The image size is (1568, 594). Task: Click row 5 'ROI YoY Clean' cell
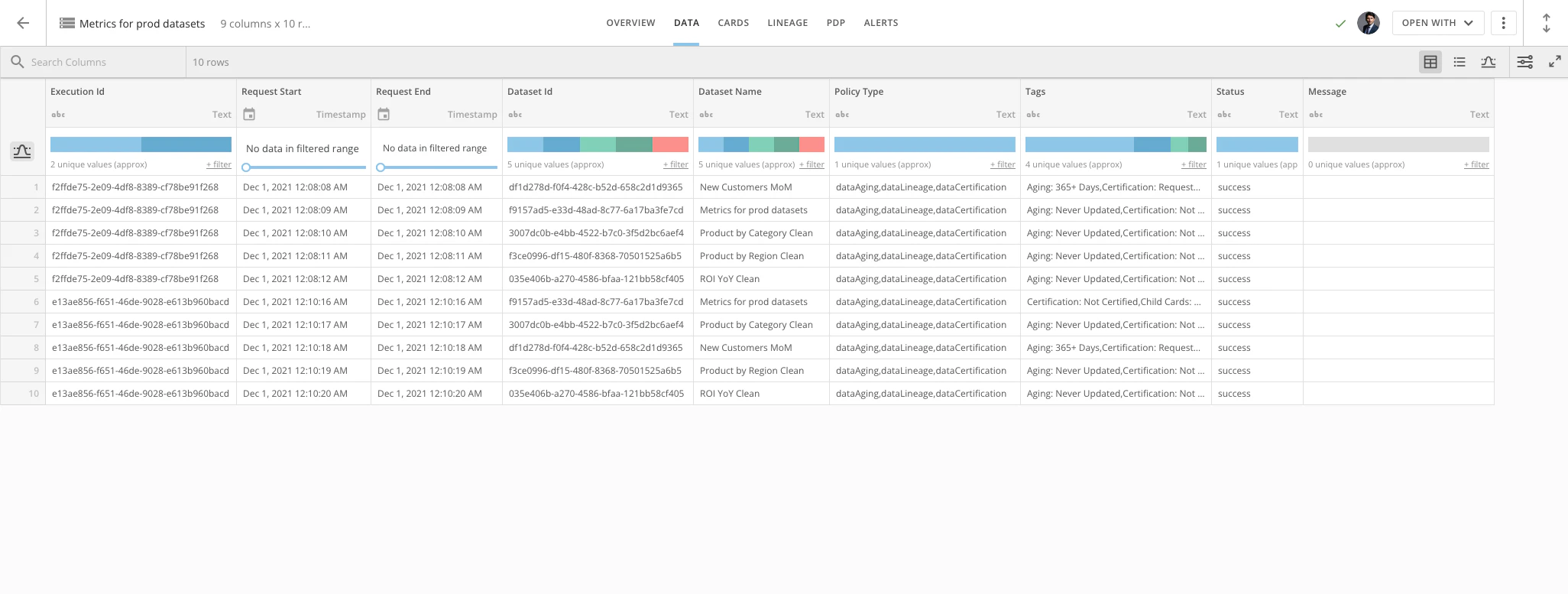tap(761, 279)
